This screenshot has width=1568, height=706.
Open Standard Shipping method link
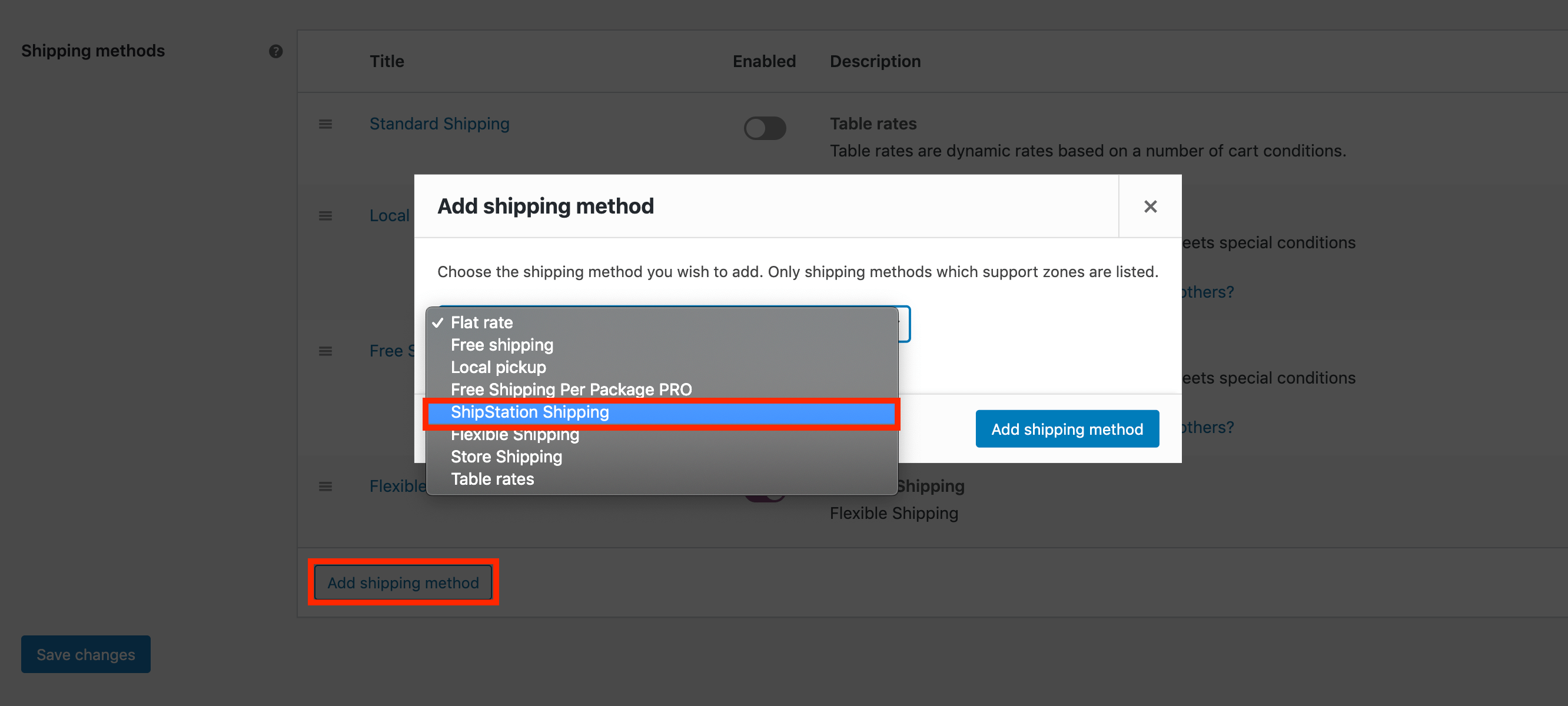[439, 124]
